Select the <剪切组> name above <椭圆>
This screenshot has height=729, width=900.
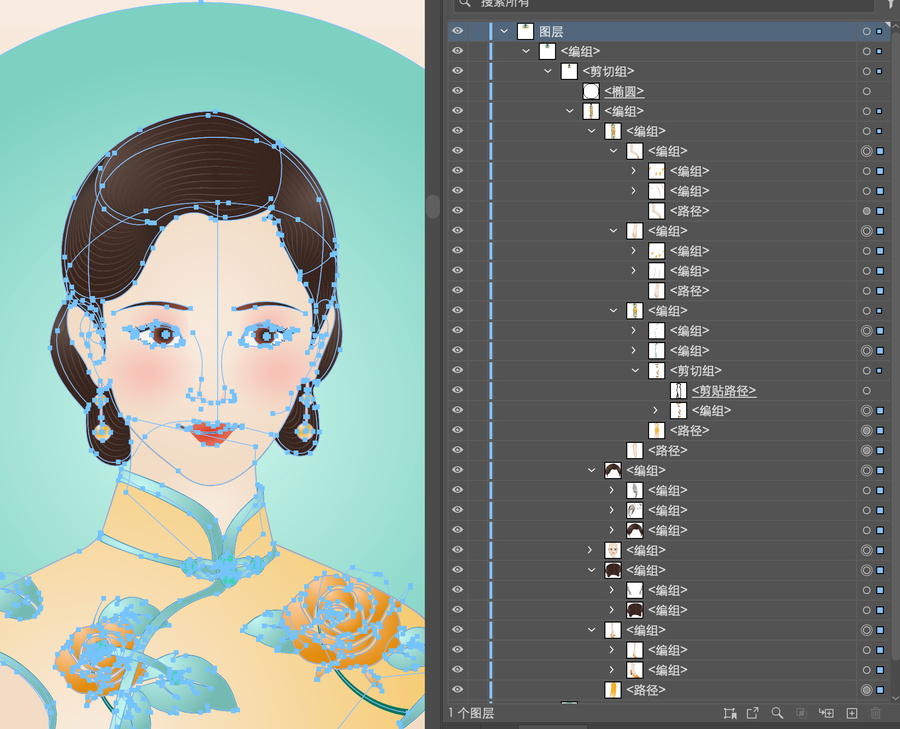pos(608,71)
